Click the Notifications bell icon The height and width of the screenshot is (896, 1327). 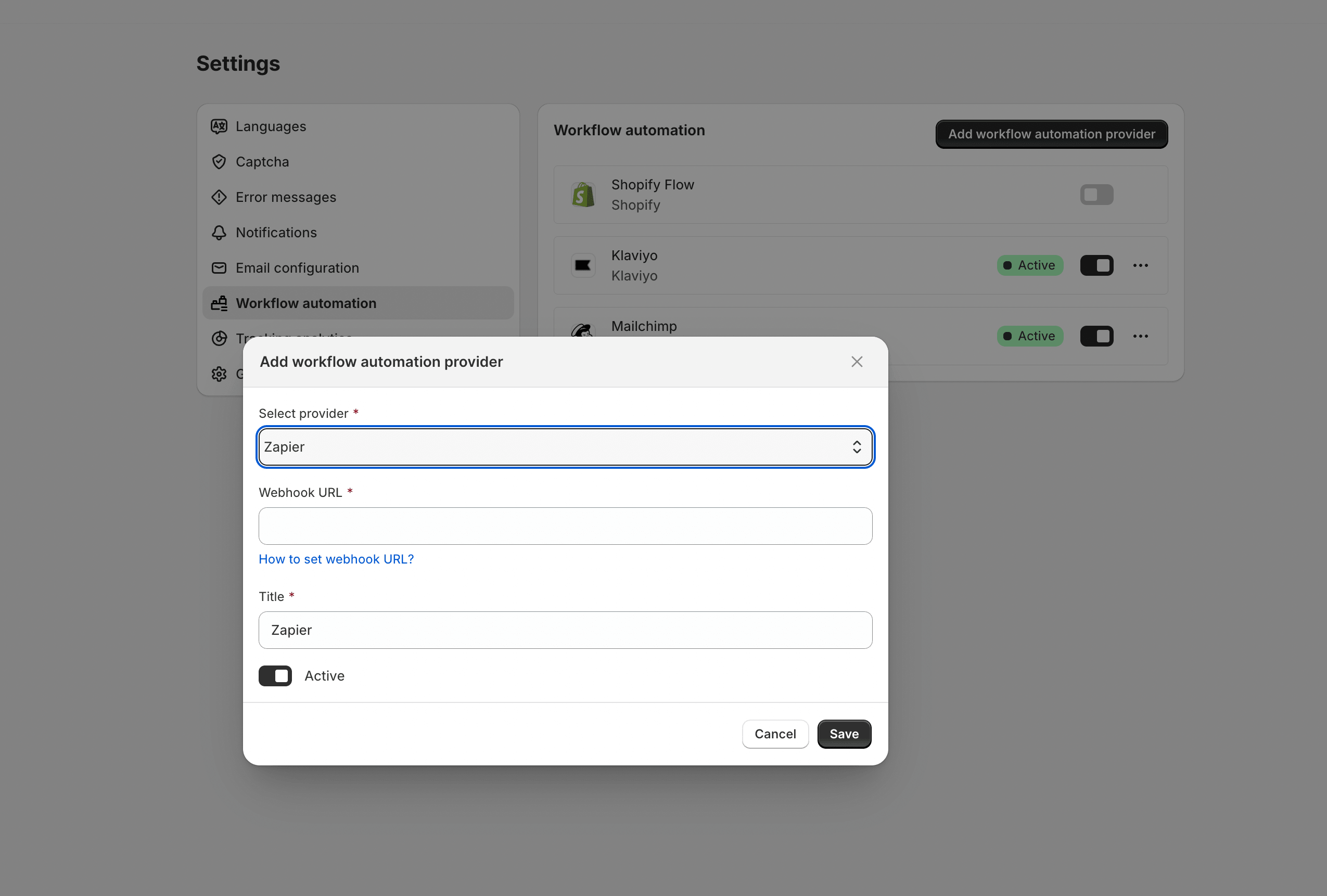click(x=219, y=233)
